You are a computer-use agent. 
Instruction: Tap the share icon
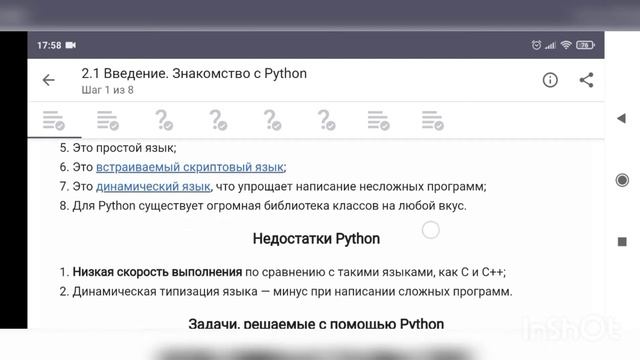pyautogui.click(x=587, y=80)
